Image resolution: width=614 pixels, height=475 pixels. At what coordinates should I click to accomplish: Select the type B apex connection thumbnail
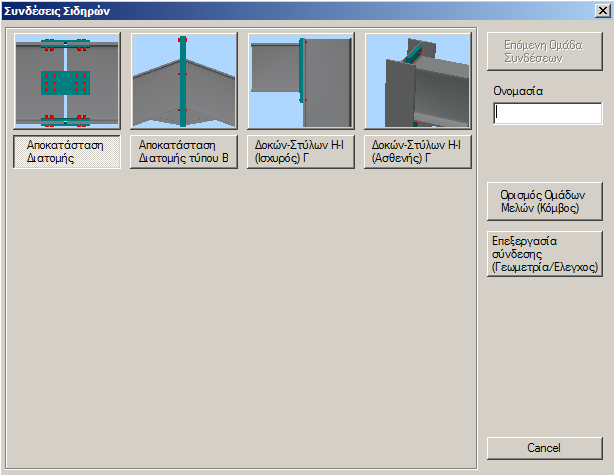pos(184,81)
